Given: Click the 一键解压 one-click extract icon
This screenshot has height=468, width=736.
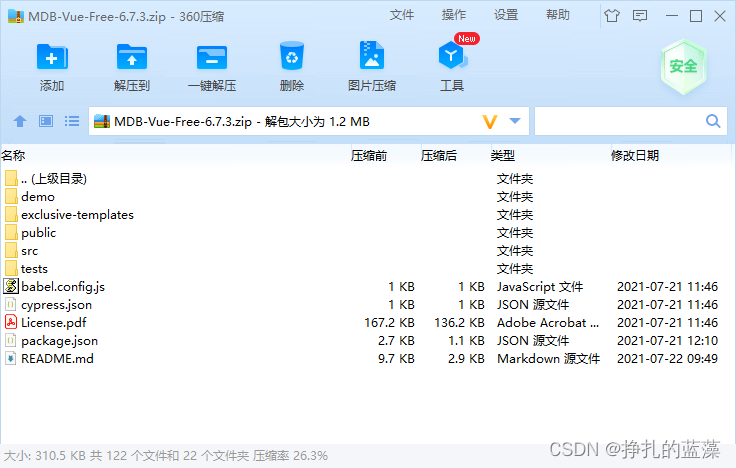Looking at the screenshot, I should coord(212,57).
